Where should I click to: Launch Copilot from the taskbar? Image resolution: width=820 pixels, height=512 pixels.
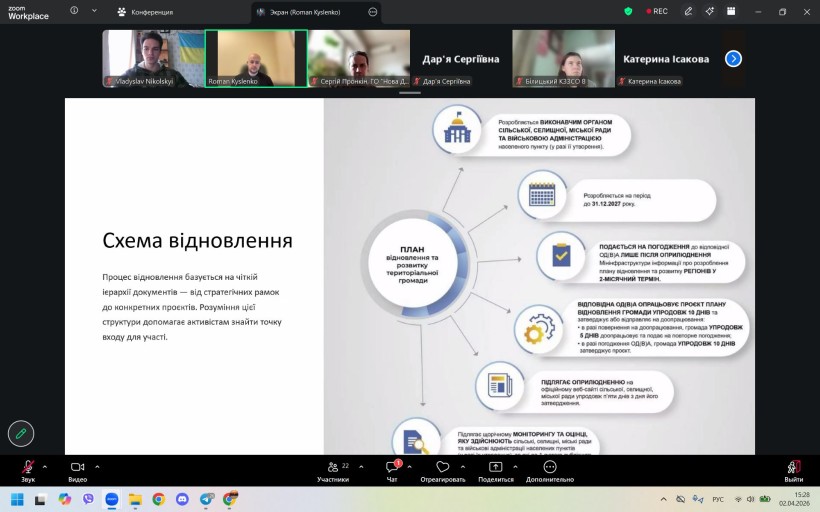point(64,499)
